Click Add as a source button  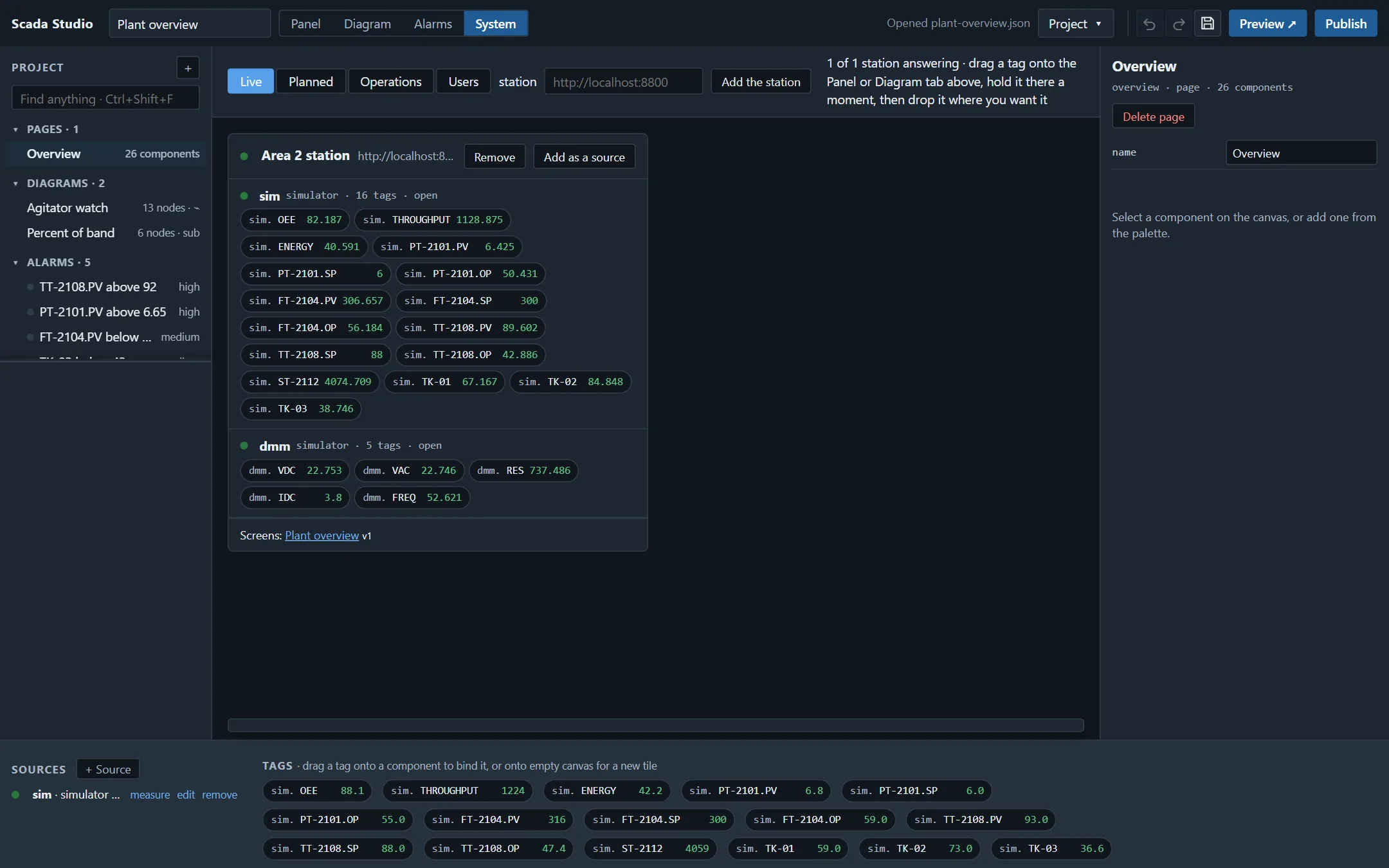pos(584,157)
